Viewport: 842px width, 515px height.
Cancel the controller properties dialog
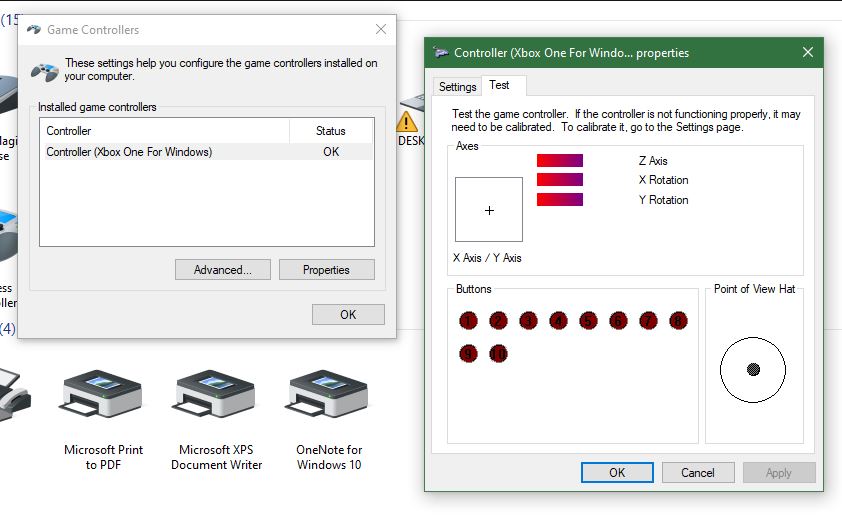(x=698, y=473)
